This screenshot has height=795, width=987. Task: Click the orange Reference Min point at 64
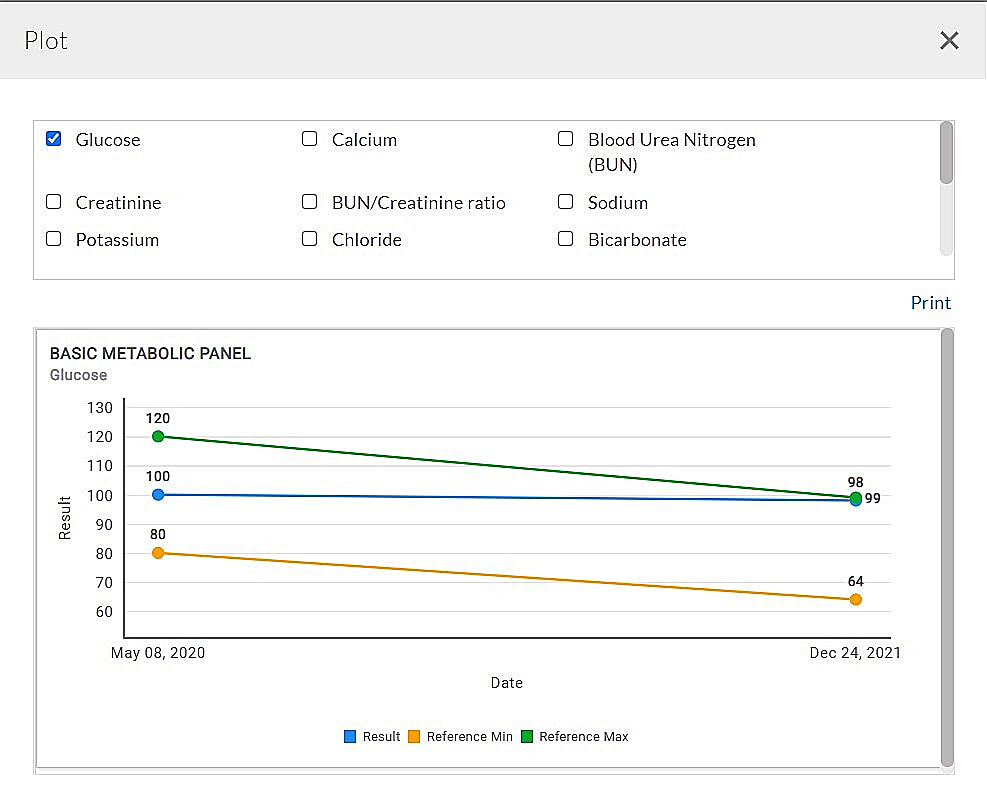pyautogui.click(x=856, y=600)
